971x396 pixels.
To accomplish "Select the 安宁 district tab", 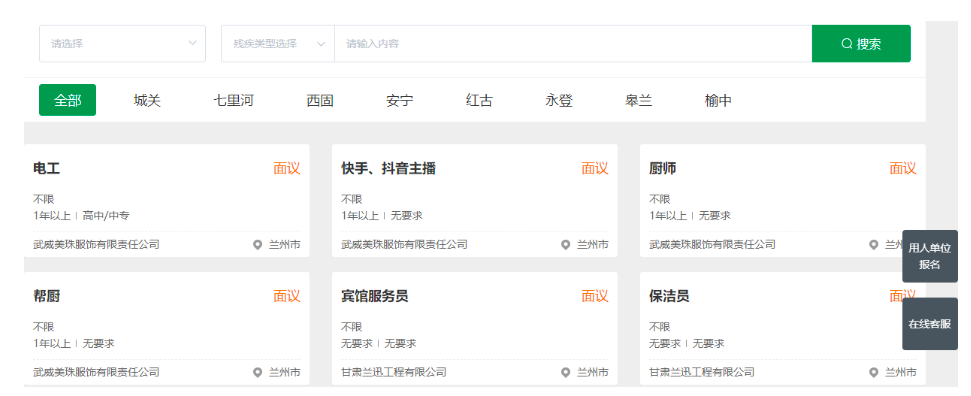I will [x=399, y=100].
